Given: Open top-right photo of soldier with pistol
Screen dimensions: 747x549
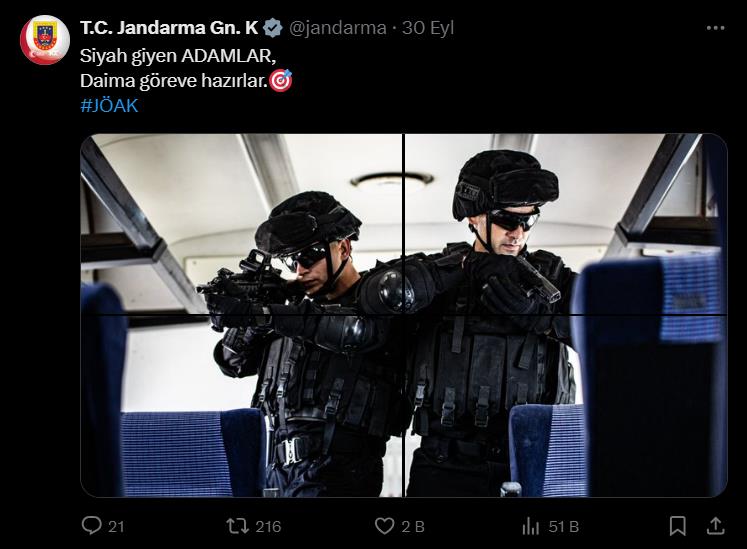Looking at the screenshot, I should pos(565,224).
